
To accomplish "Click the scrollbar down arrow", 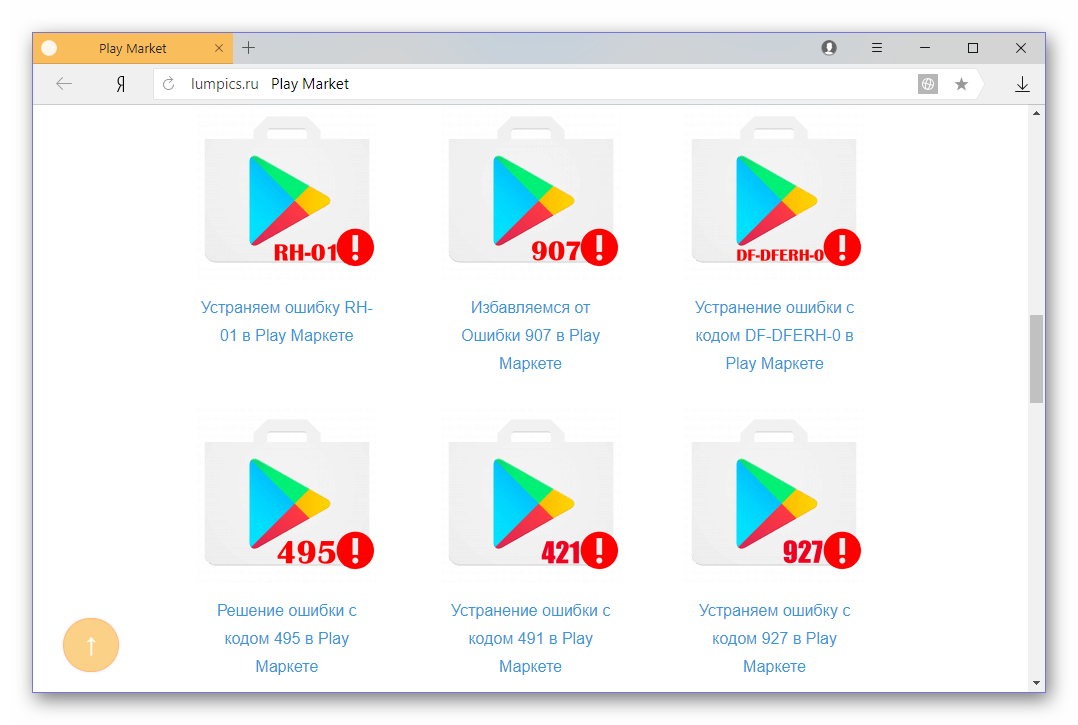I will (x=1036, y=683).
